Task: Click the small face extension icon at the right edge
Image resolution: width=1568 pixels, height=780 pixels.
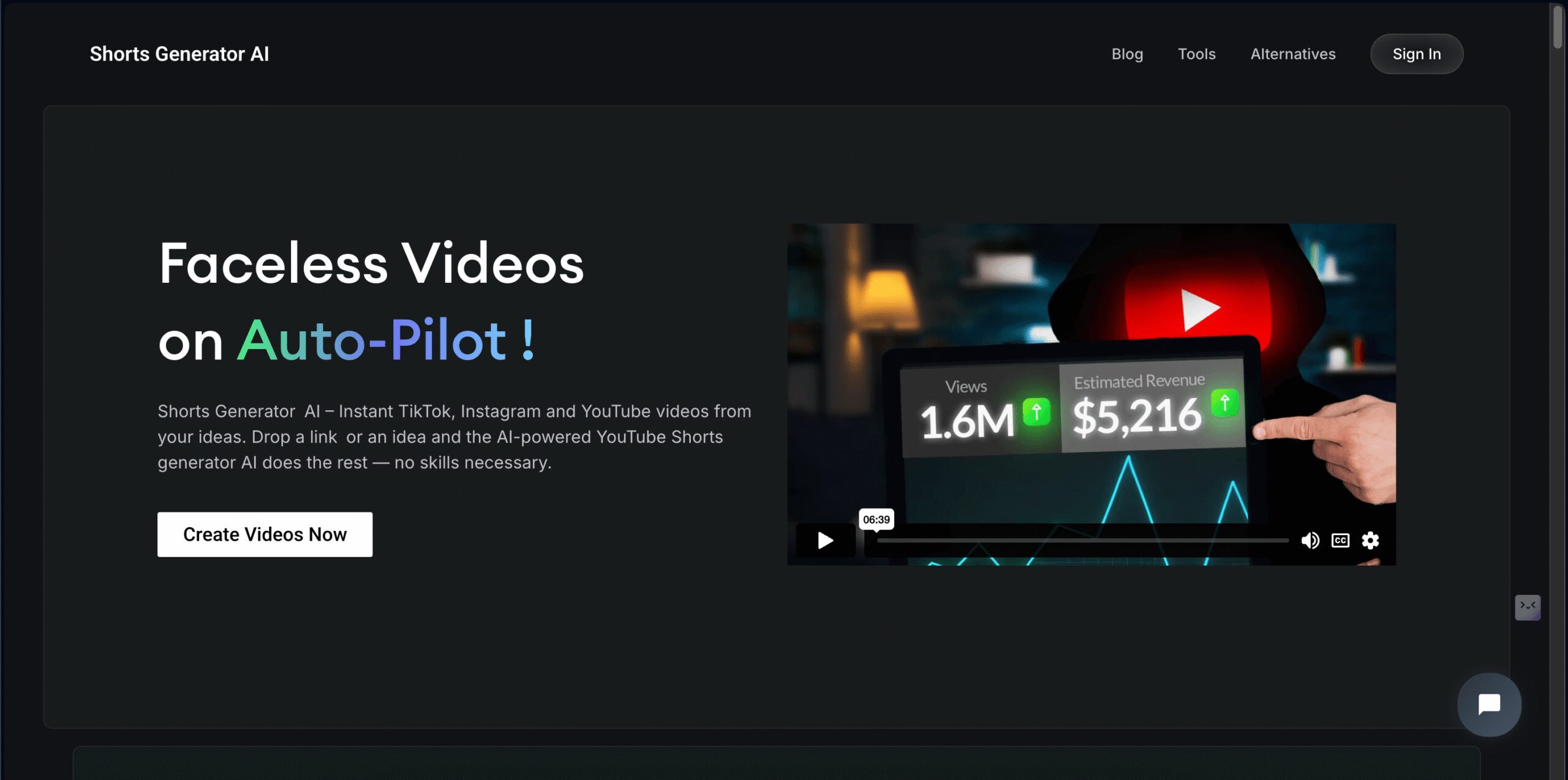Action: pyautogui.click(x=1528, y=607)
